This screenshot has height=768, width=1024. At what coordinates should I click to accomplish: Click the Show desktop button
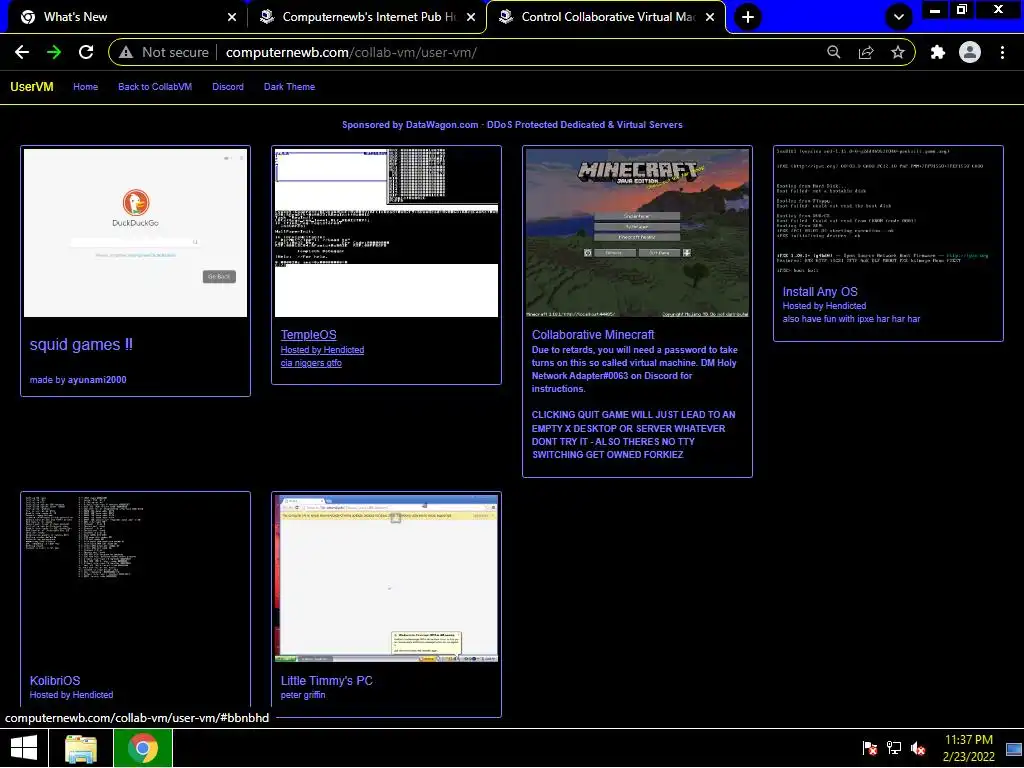click(x=1014, y=748)
